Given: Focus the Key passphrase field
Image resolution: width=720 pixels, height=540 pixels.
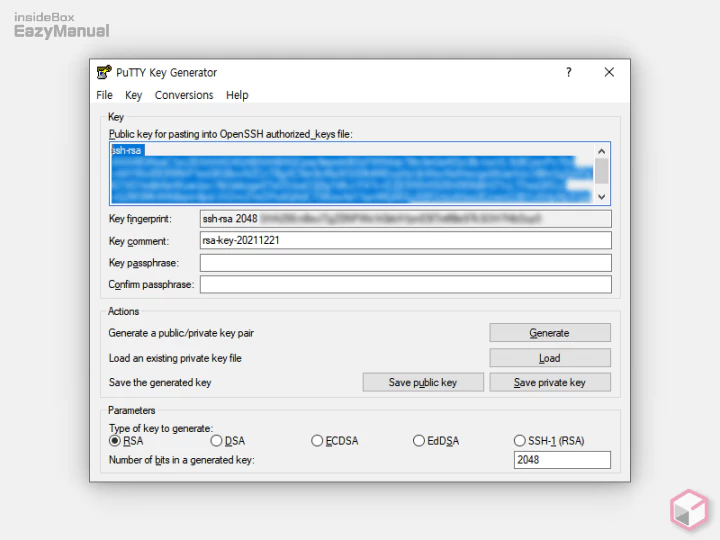Looking at the screenshot, I should click(405, 263).
